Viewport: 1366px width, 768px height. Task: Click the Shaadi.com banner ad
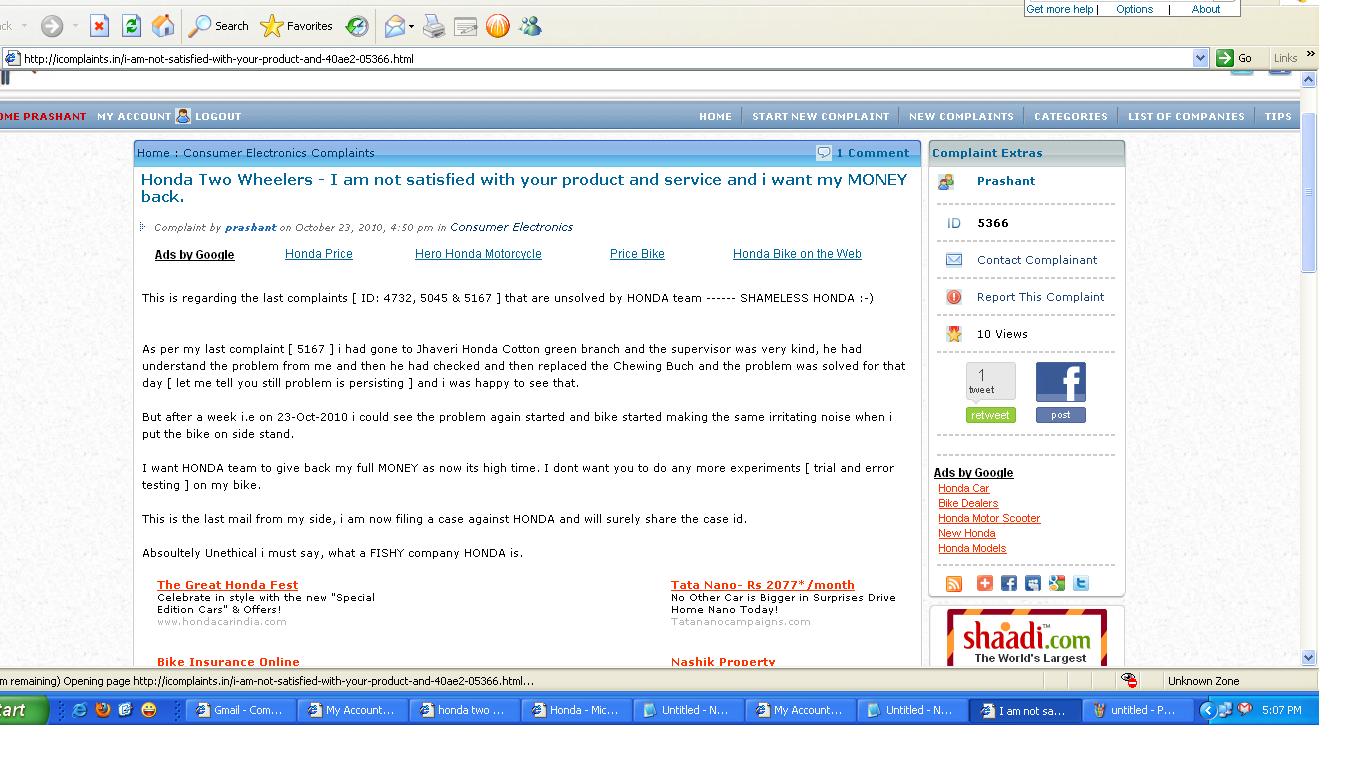(1027, 637)
